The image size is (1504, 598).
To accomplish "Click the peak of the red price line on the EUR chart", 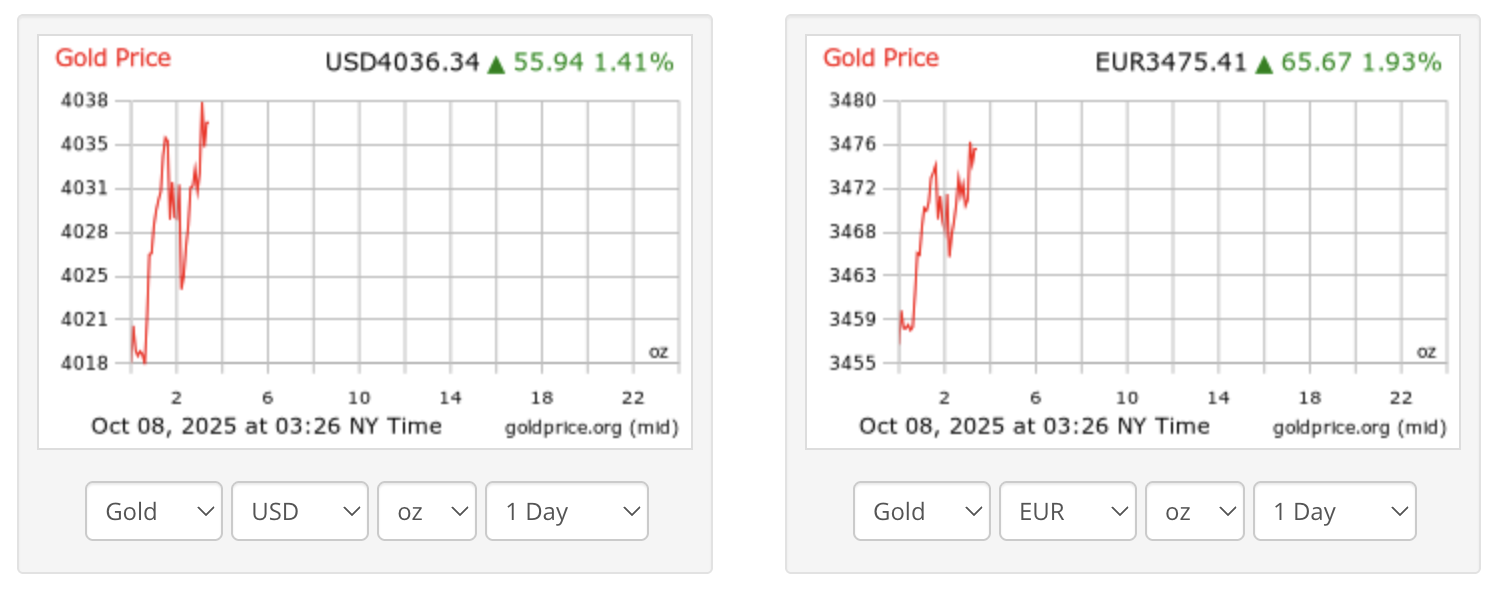I will [972, 143].
